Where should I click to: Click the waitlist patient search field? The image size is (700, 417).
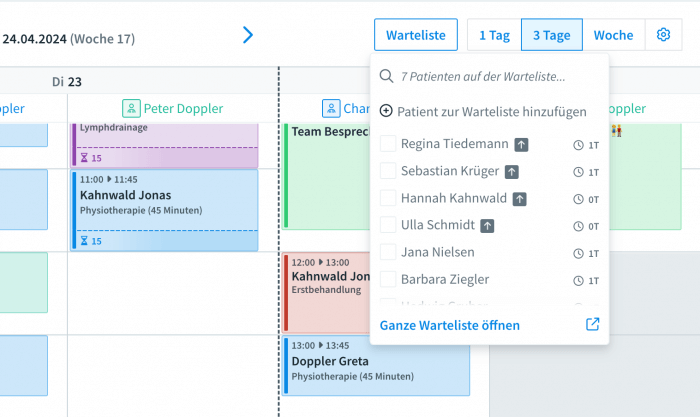pyautogui.click(x=490, y=76)
